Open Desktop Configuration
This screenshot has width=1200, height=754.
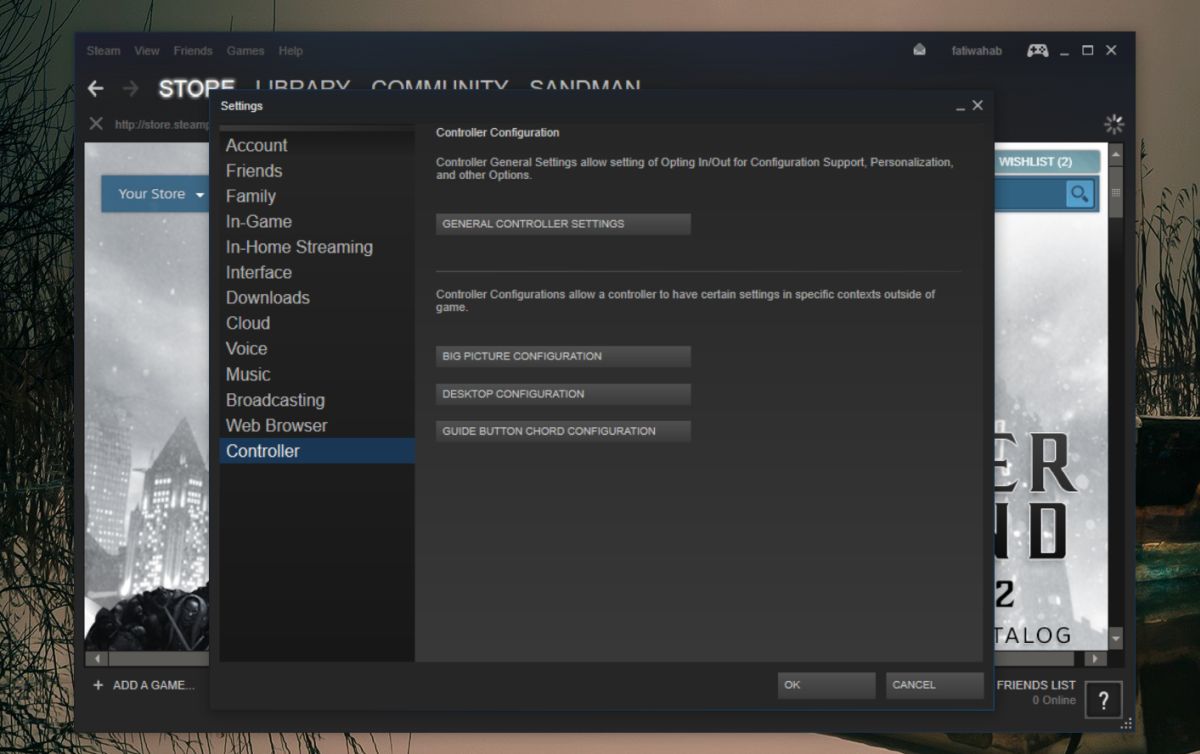click(x=563, y=394)
